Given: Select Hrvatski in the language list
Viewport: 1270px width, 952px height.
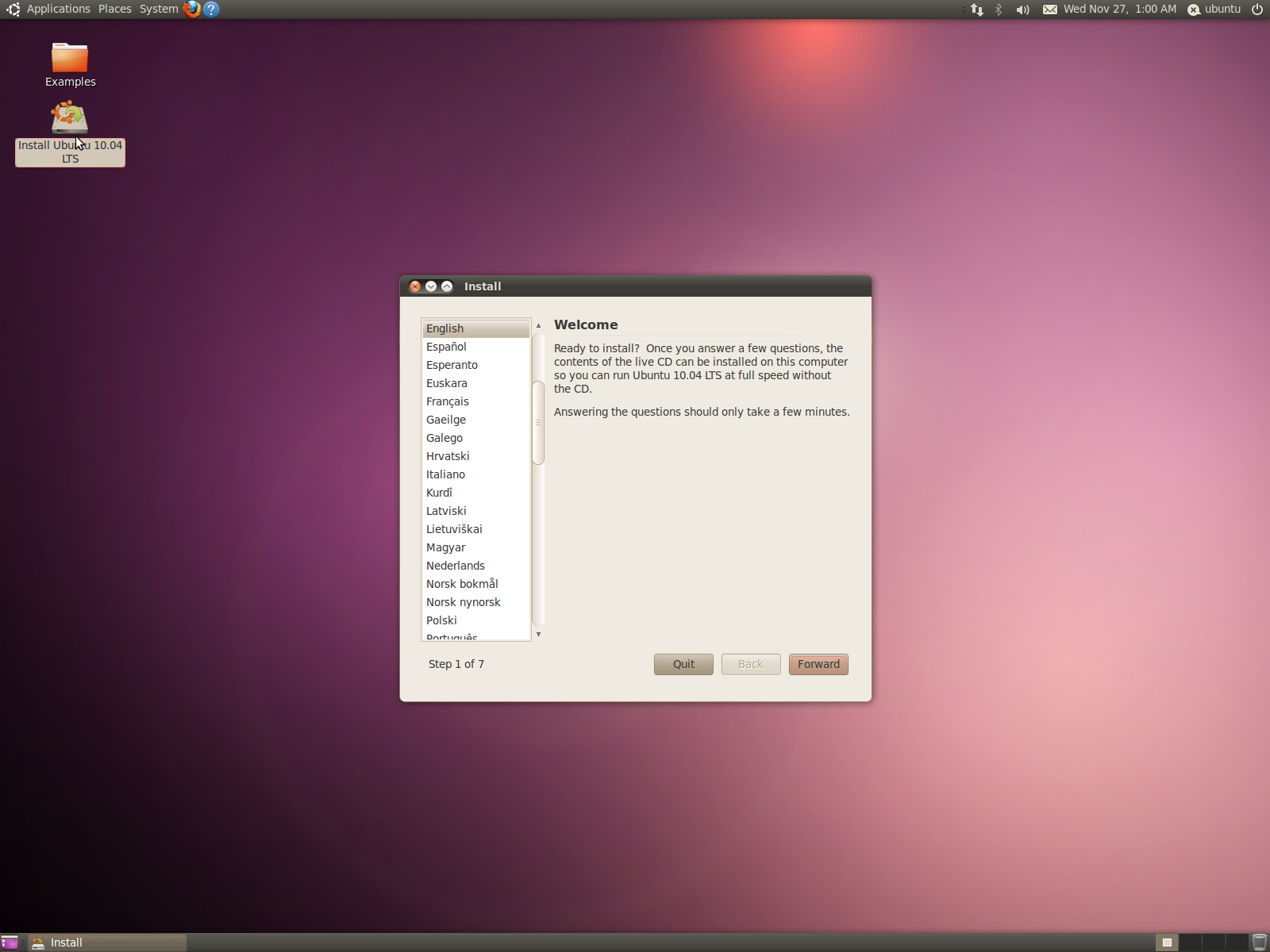Looking at the screenshot, I should click(x=475, y=456).
